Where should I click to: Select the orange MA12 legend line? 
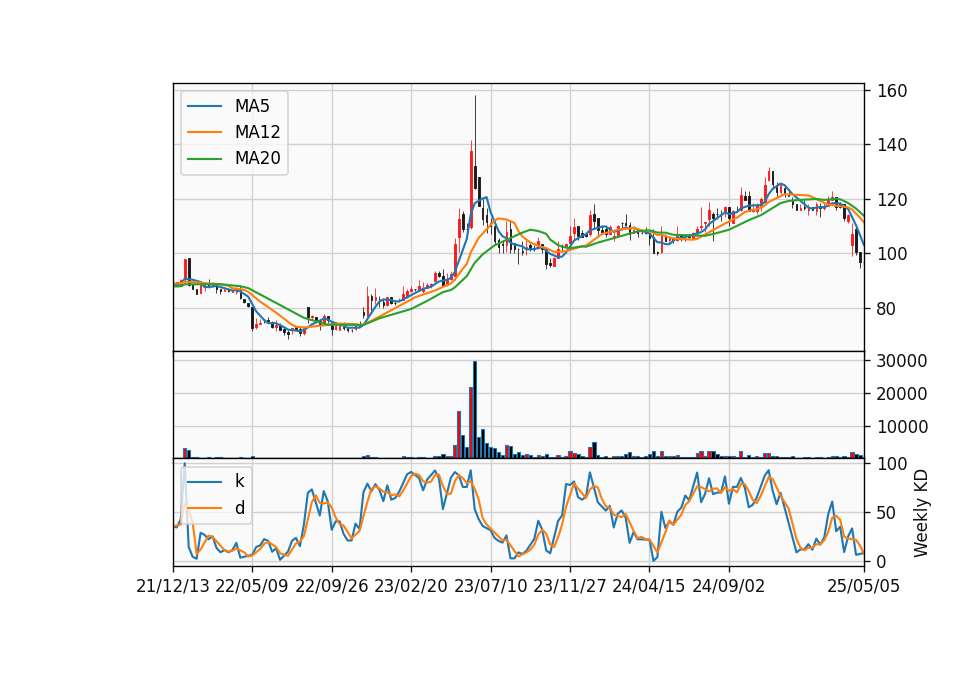204,132
